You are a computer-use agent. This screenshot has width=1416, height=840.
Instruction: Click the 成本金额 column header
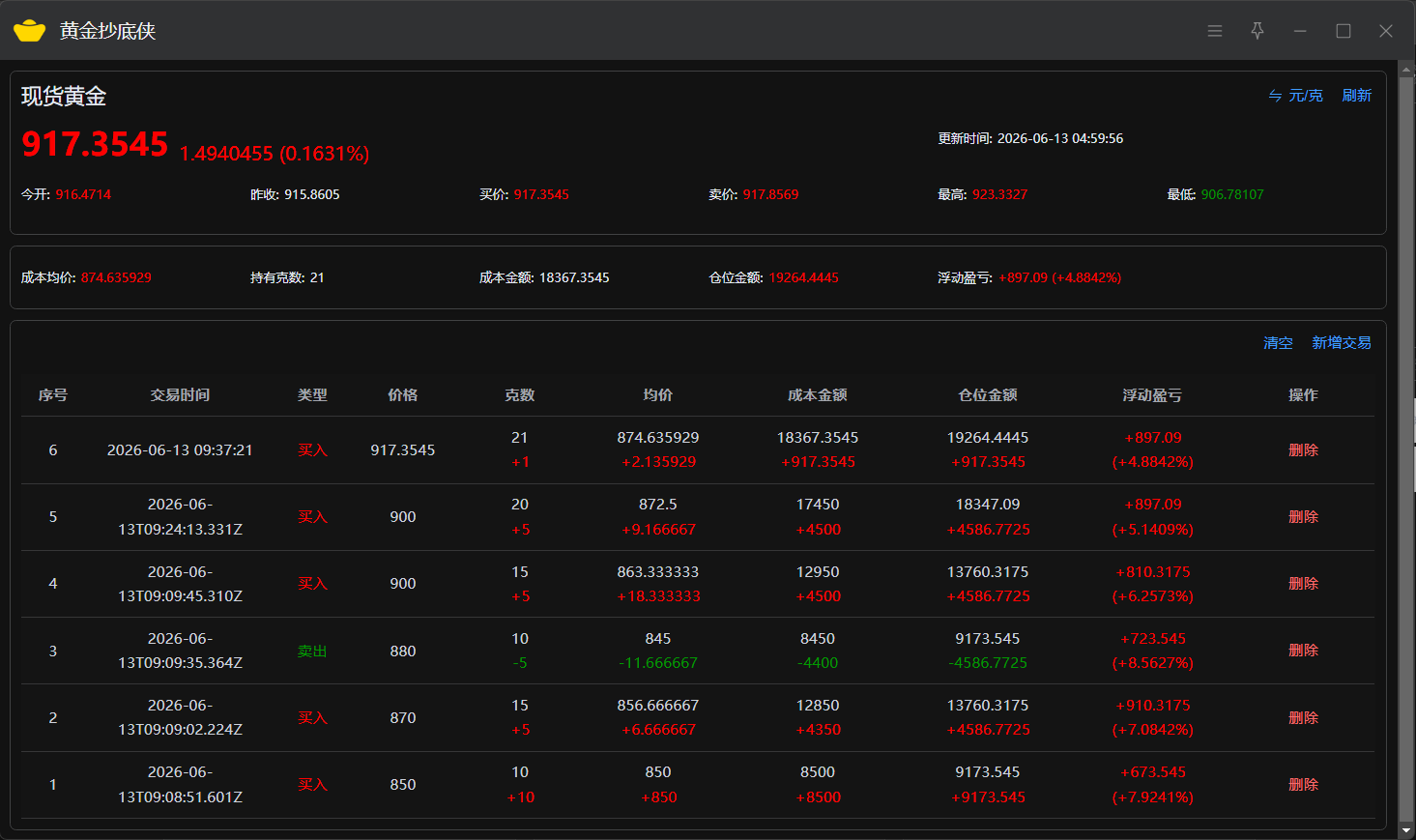[x=818, y=394]
